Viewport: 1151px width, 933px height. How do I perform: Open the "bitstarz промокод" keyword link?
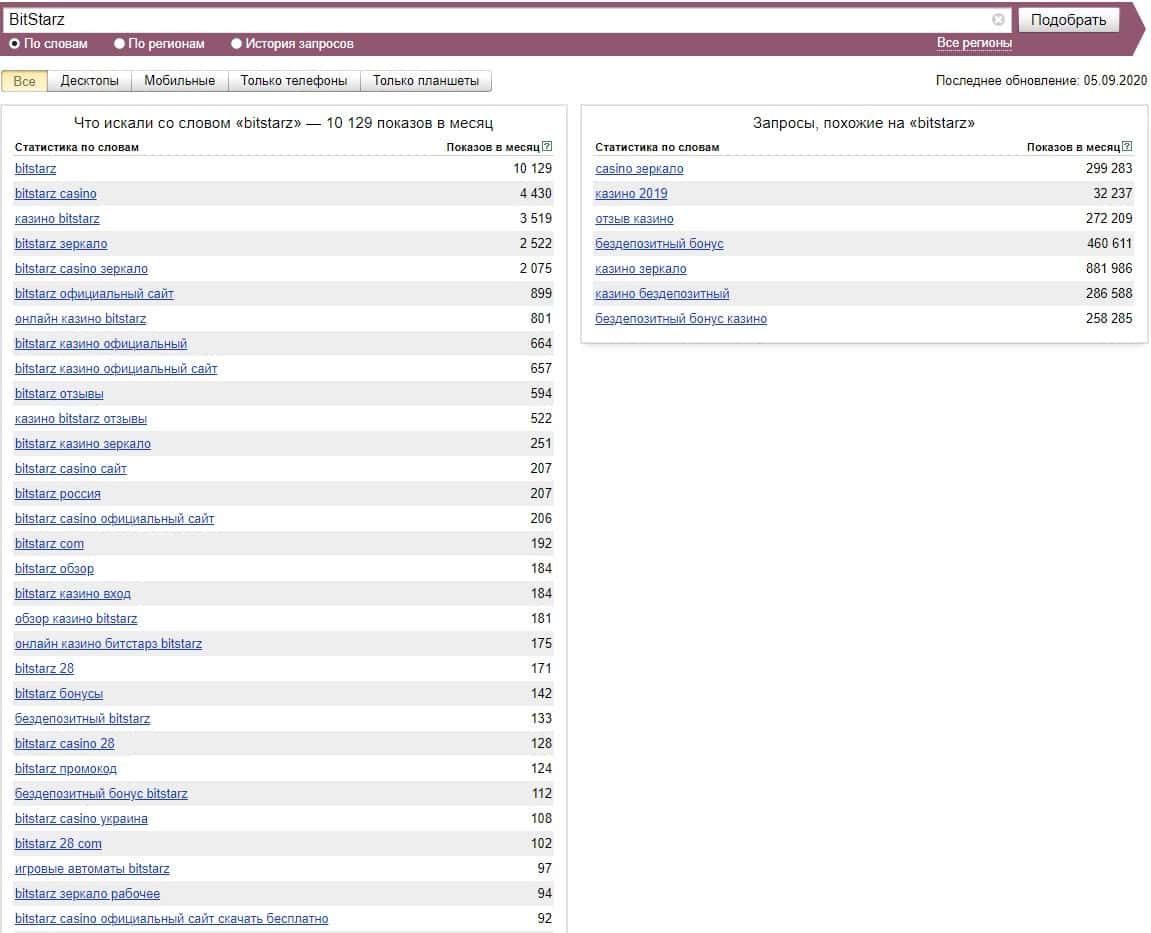point(66,769)
